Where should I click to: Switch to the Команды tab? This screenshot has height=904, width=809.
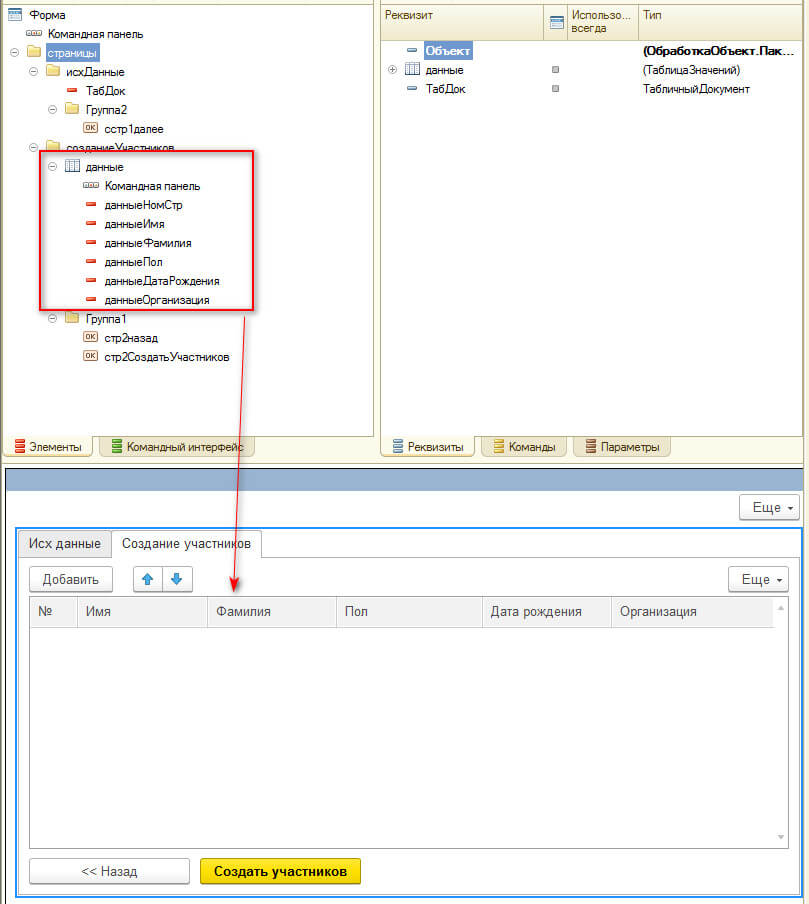tap(524, 447)
